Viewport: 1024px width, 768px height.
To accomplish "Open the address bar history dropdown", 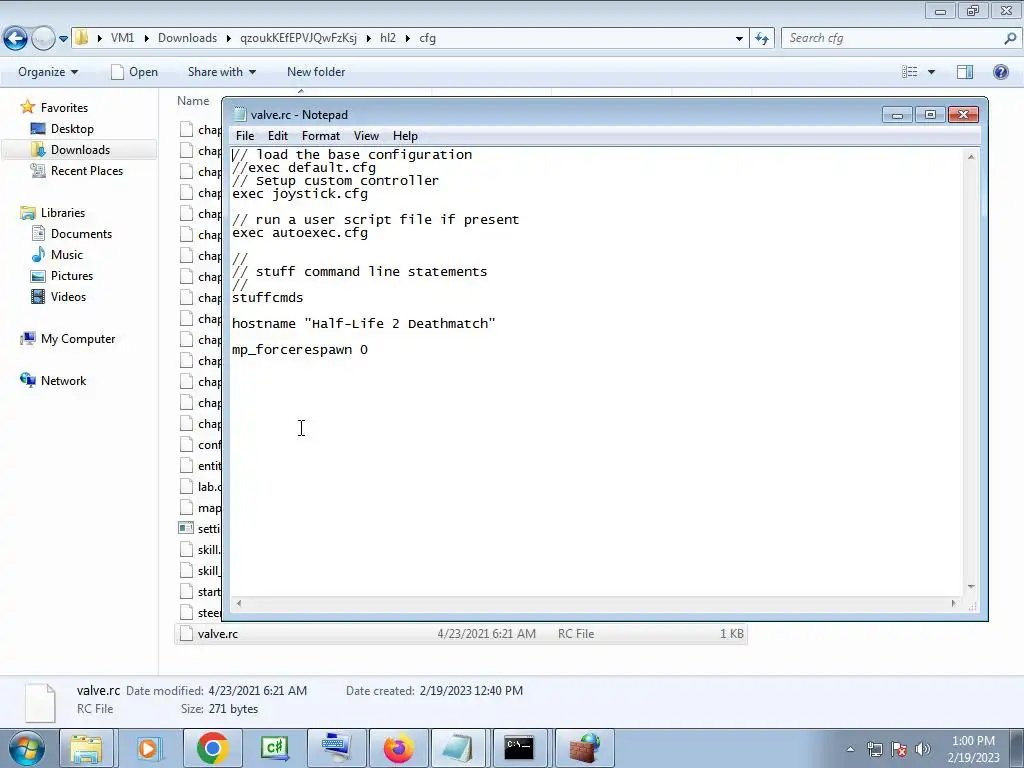I will coord(739,39).
